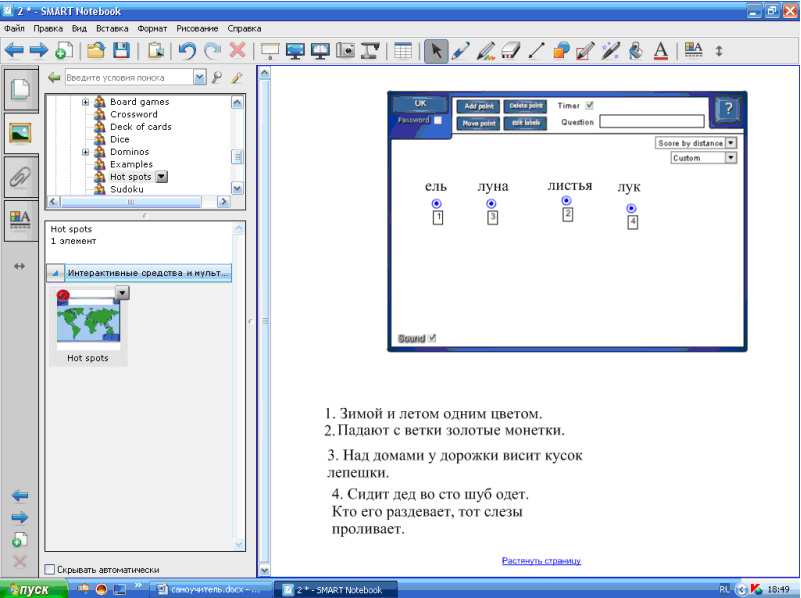The width and height of the screenshot is (801, 598).
Task: Click the Save floppy disk icon
Action: point(121,50)
